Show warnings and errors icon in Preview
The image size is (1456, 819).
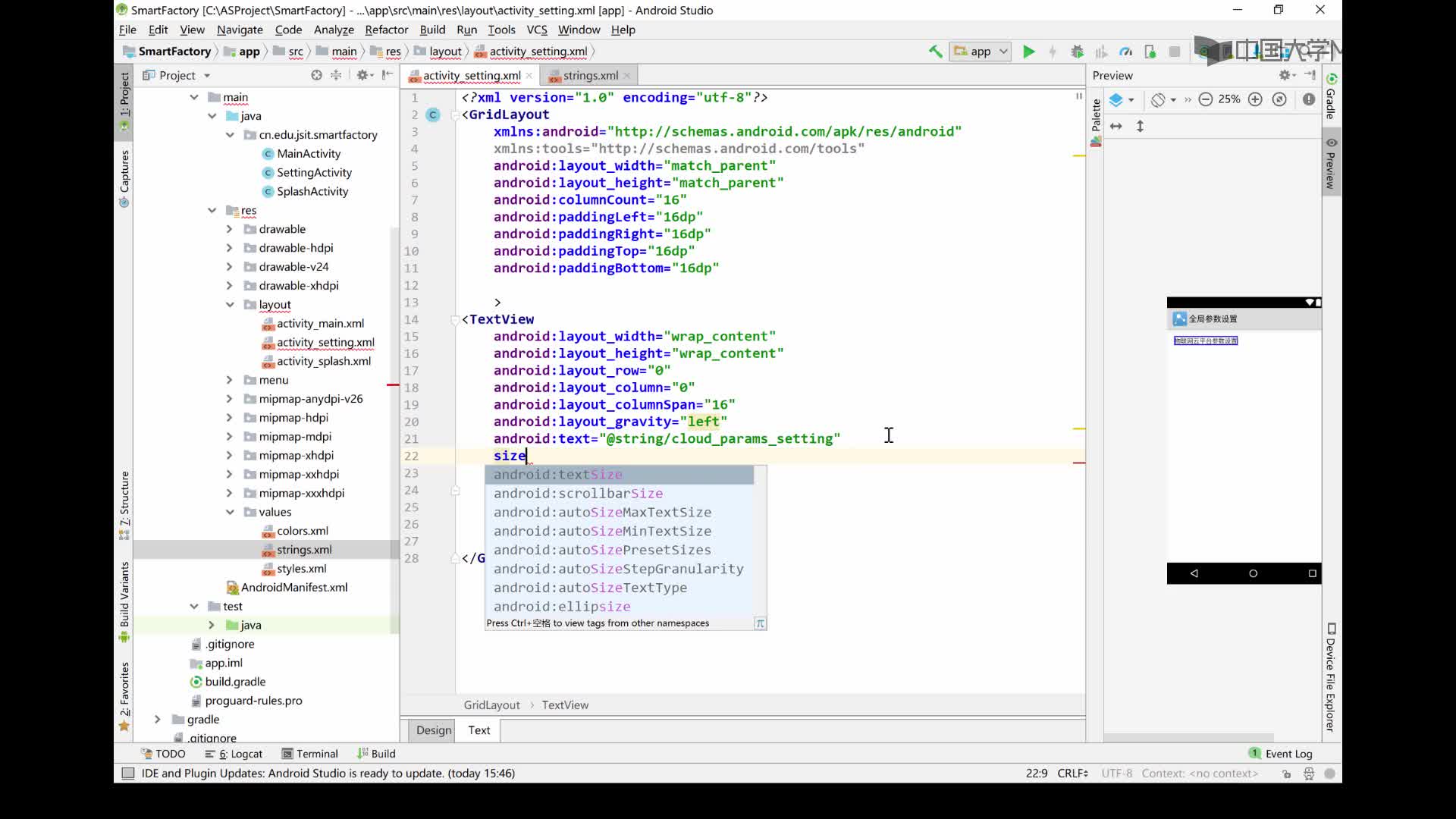pyautogui.click(x=1309, y=99)
